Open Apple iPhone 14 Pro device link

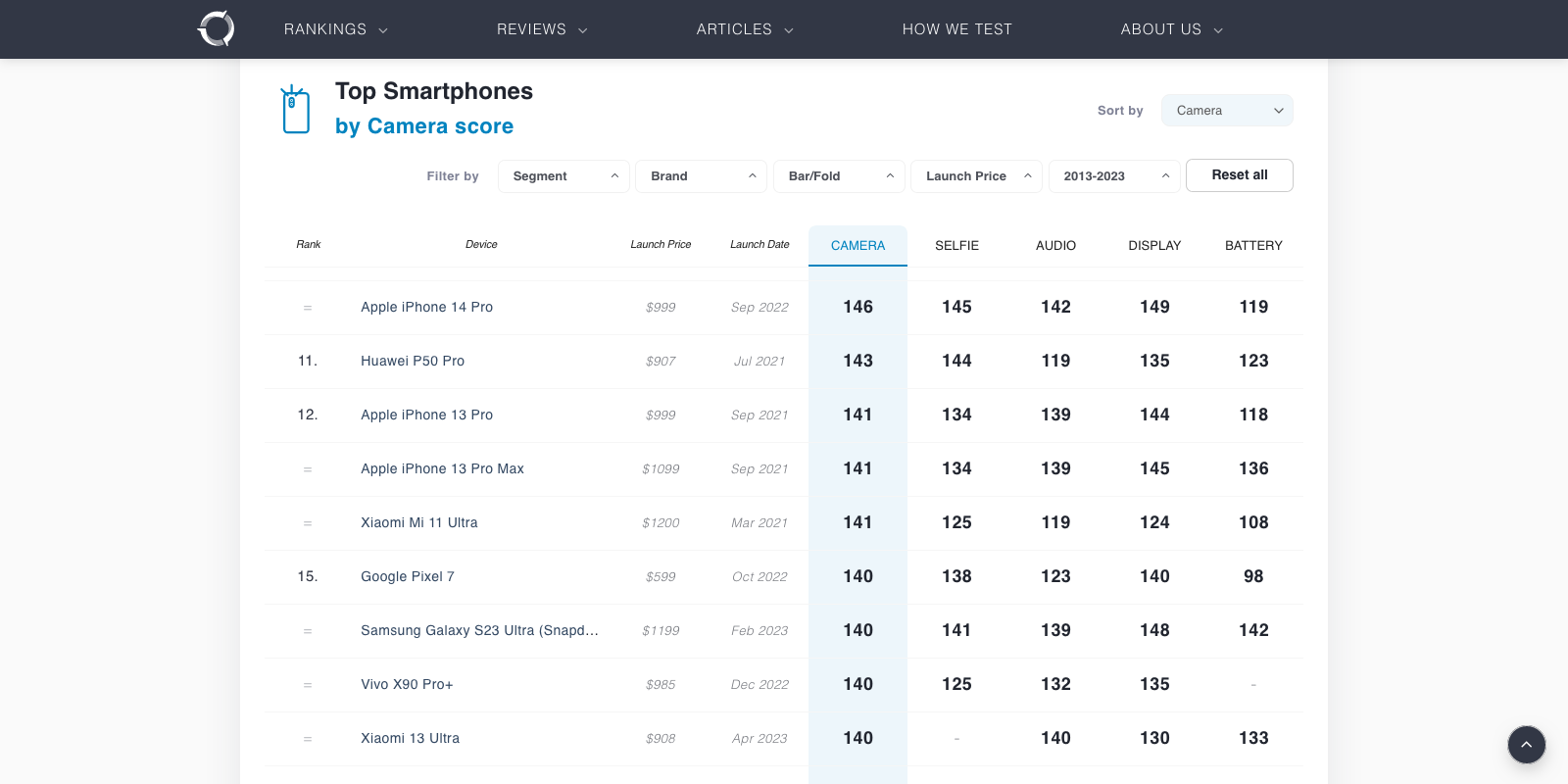click(x=426, y=307)
